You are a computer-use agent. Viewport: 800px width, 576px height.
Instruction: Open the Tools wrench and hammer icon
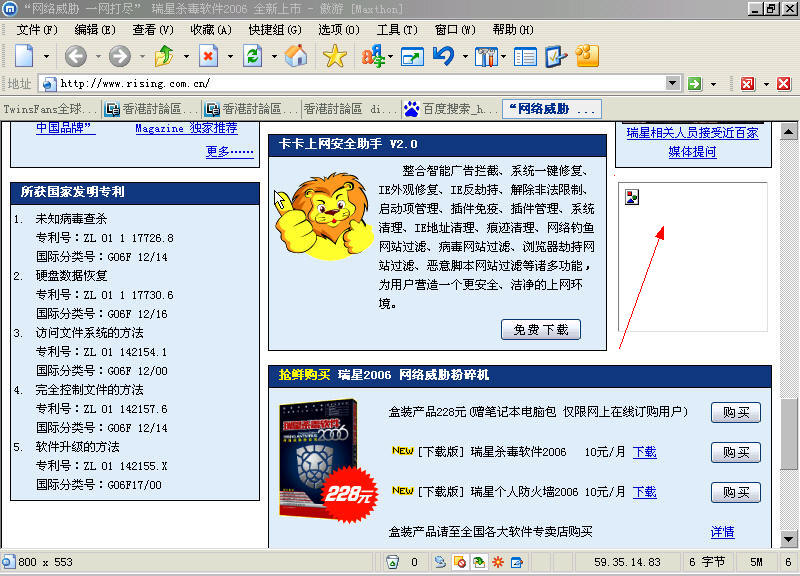click(486, 57)
